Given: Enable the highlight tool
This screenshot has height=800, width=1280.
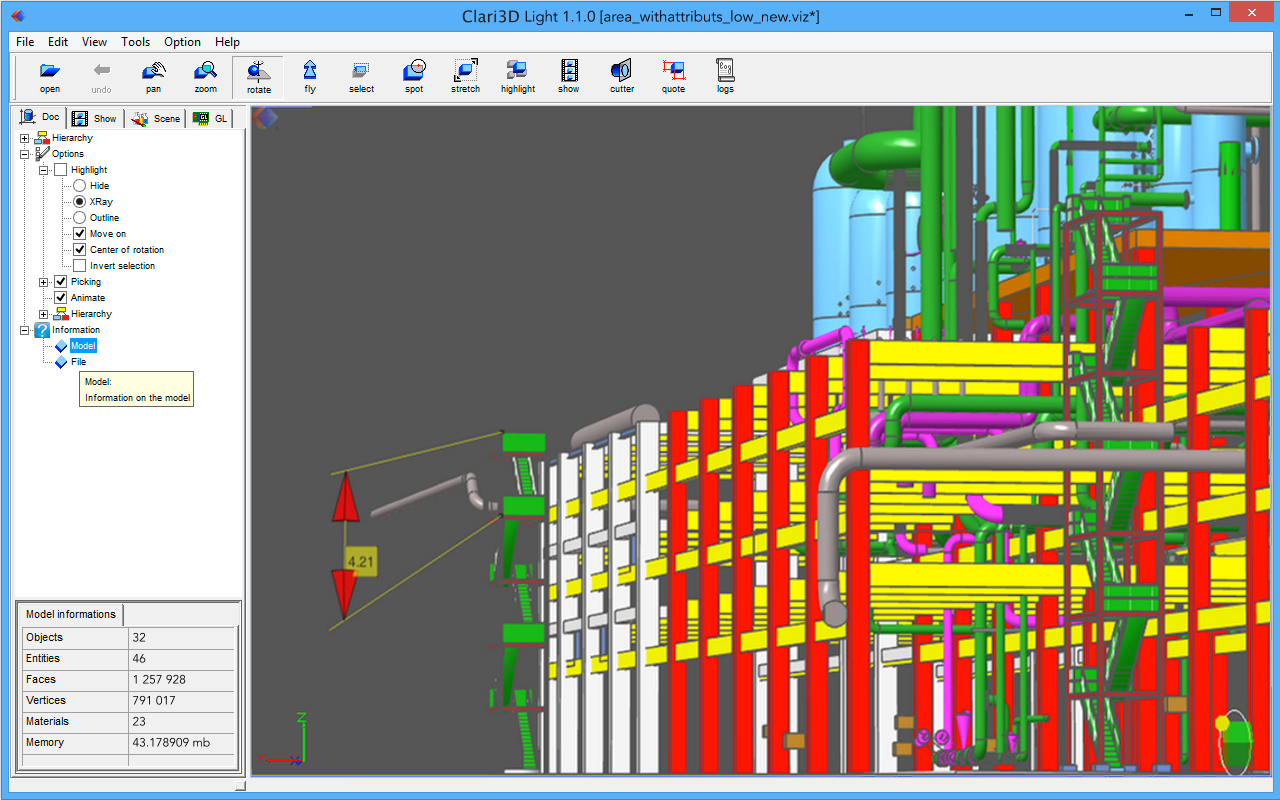Looking at the screenshot, I should click(x=518, y=77).
